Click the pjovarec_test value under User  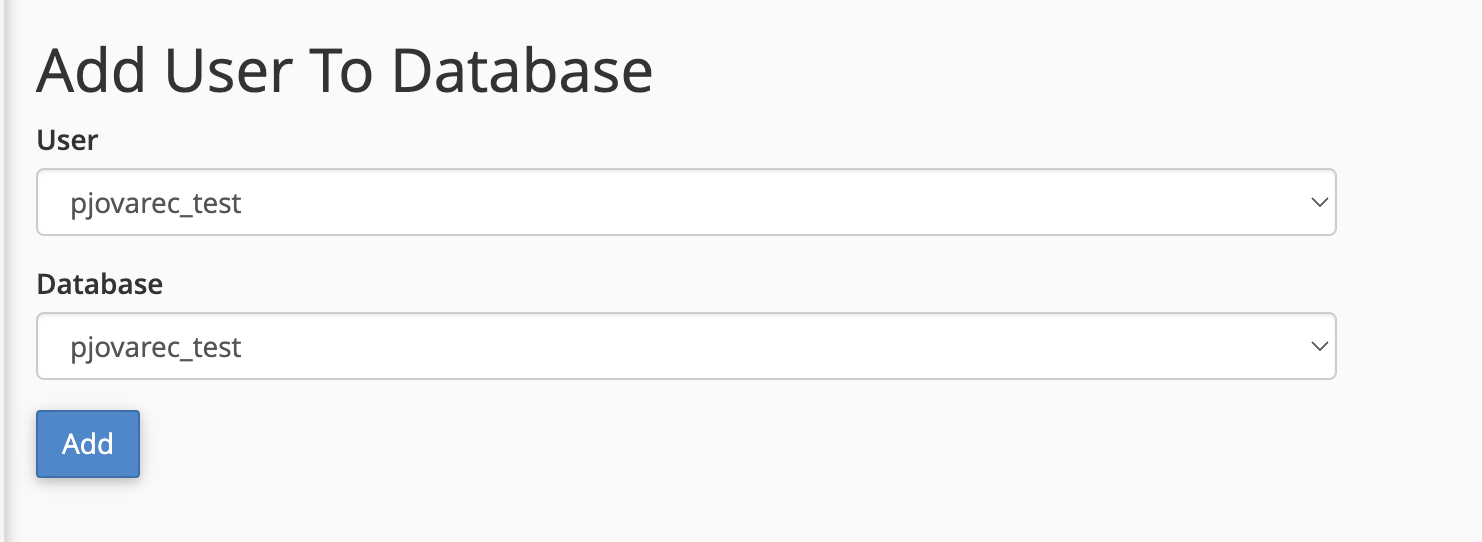click(156, 204)
